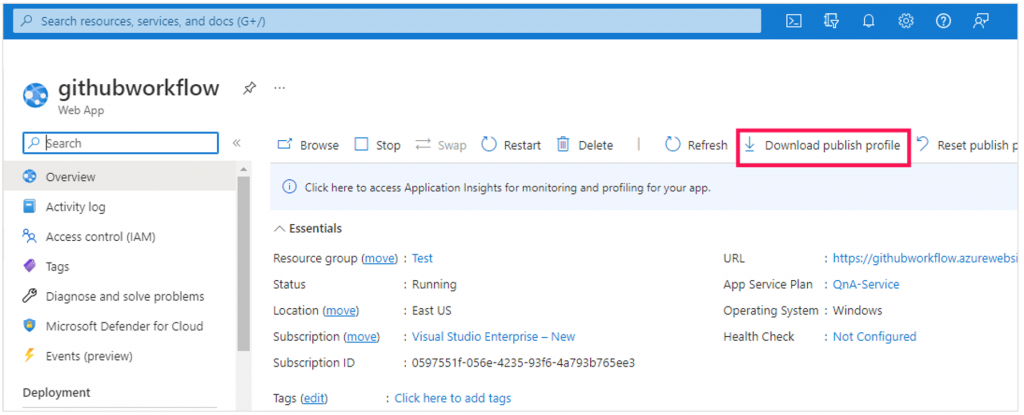Open Cloud Shell from the top bar
The width and height of the screenshot is (1024, 415).
click(793, 21)
